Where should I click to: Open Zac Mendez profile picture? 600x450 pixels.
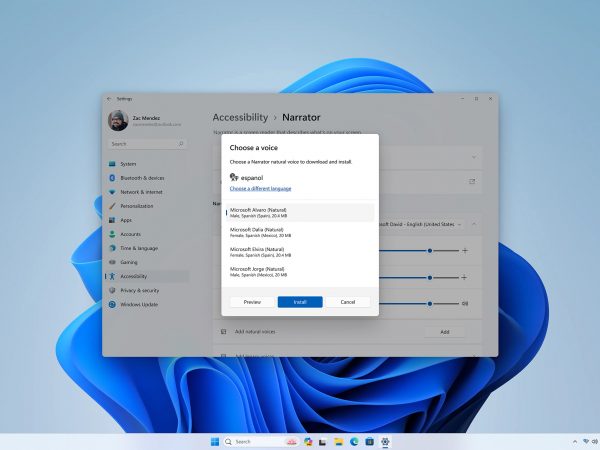118,121
